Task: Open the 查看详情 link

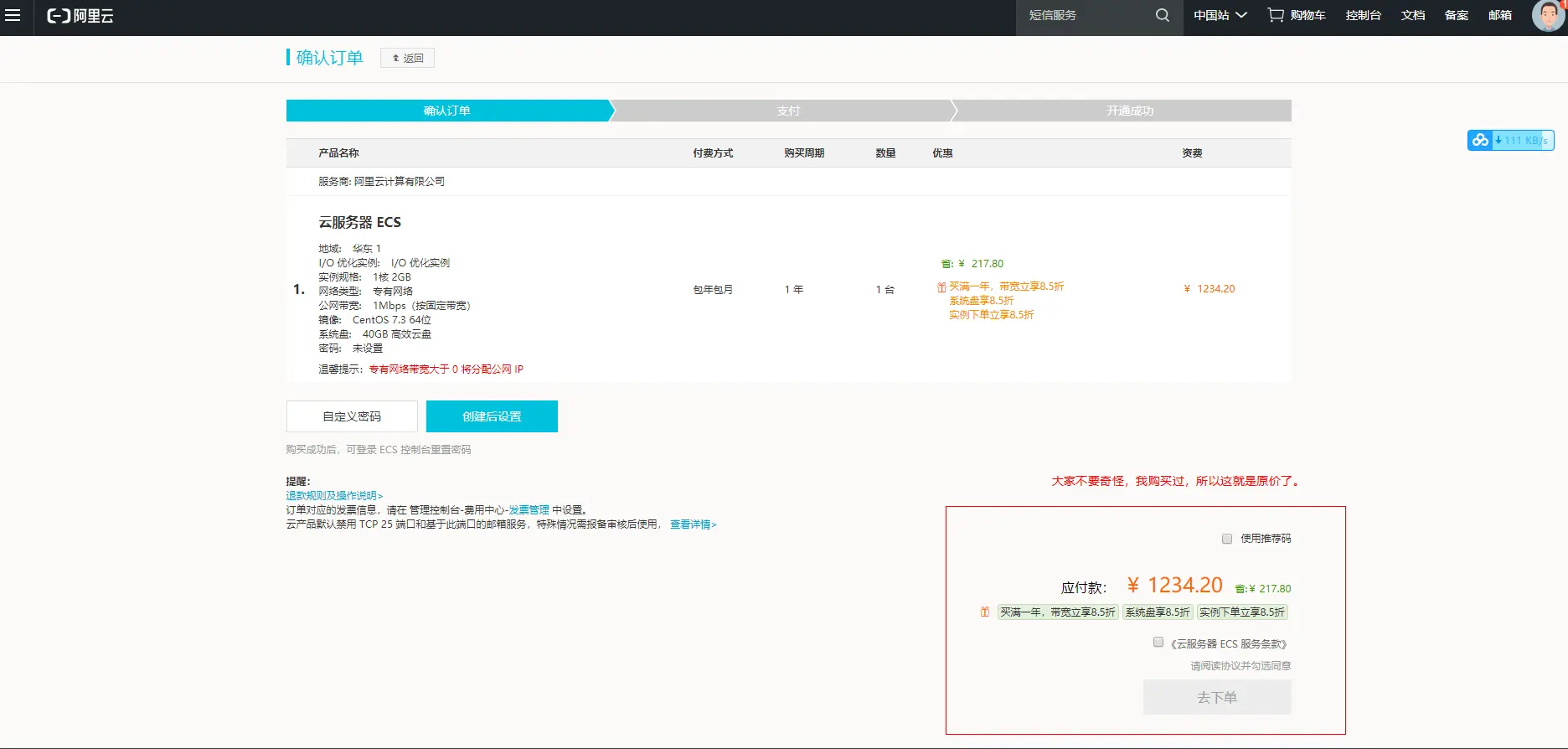Action: (693, 524)
